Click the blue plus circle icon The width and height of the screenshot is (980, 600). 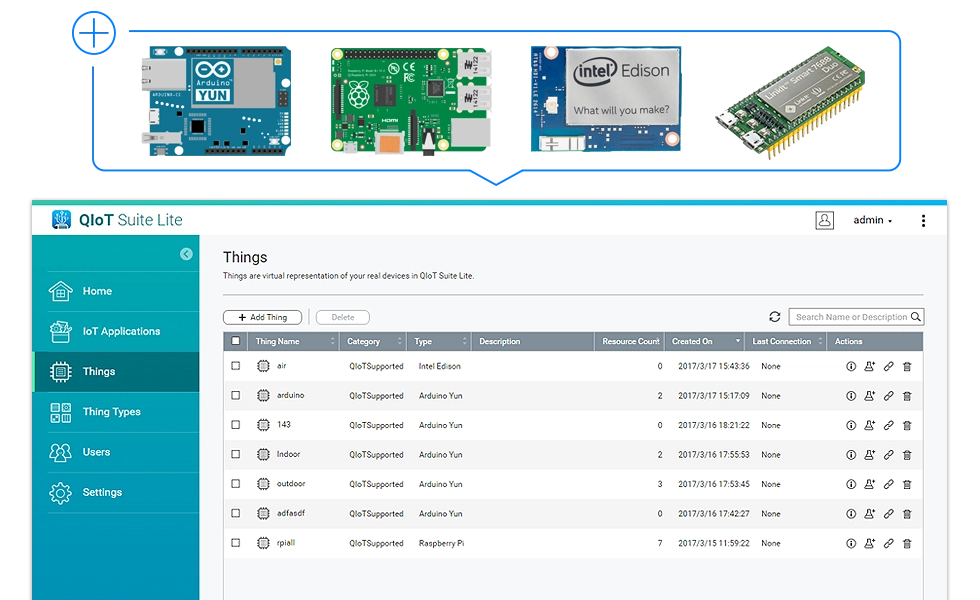[x=94, y=32]
